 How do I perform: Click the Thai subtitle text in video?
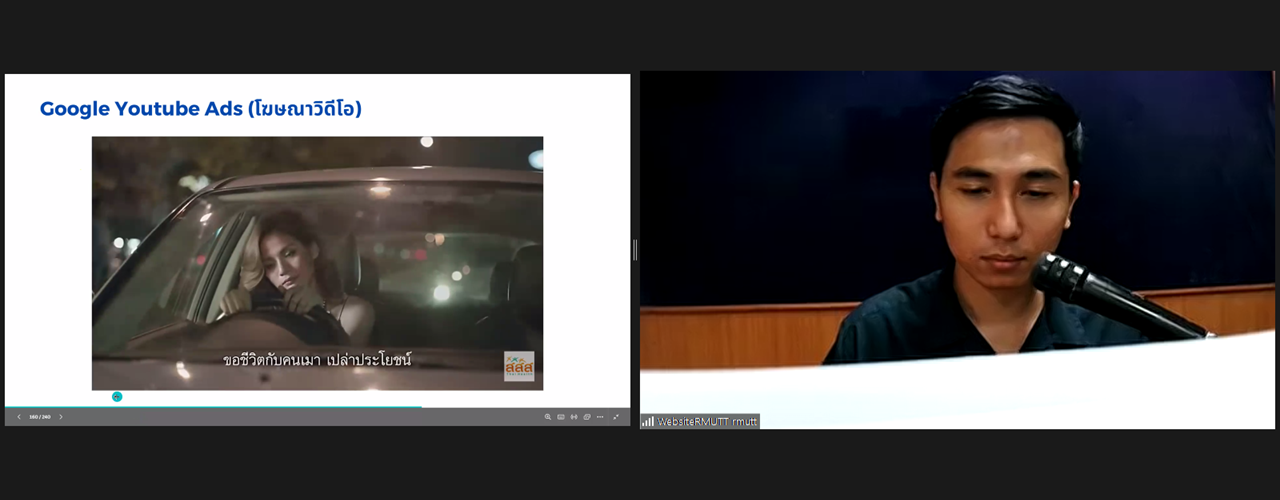[317, 359]
